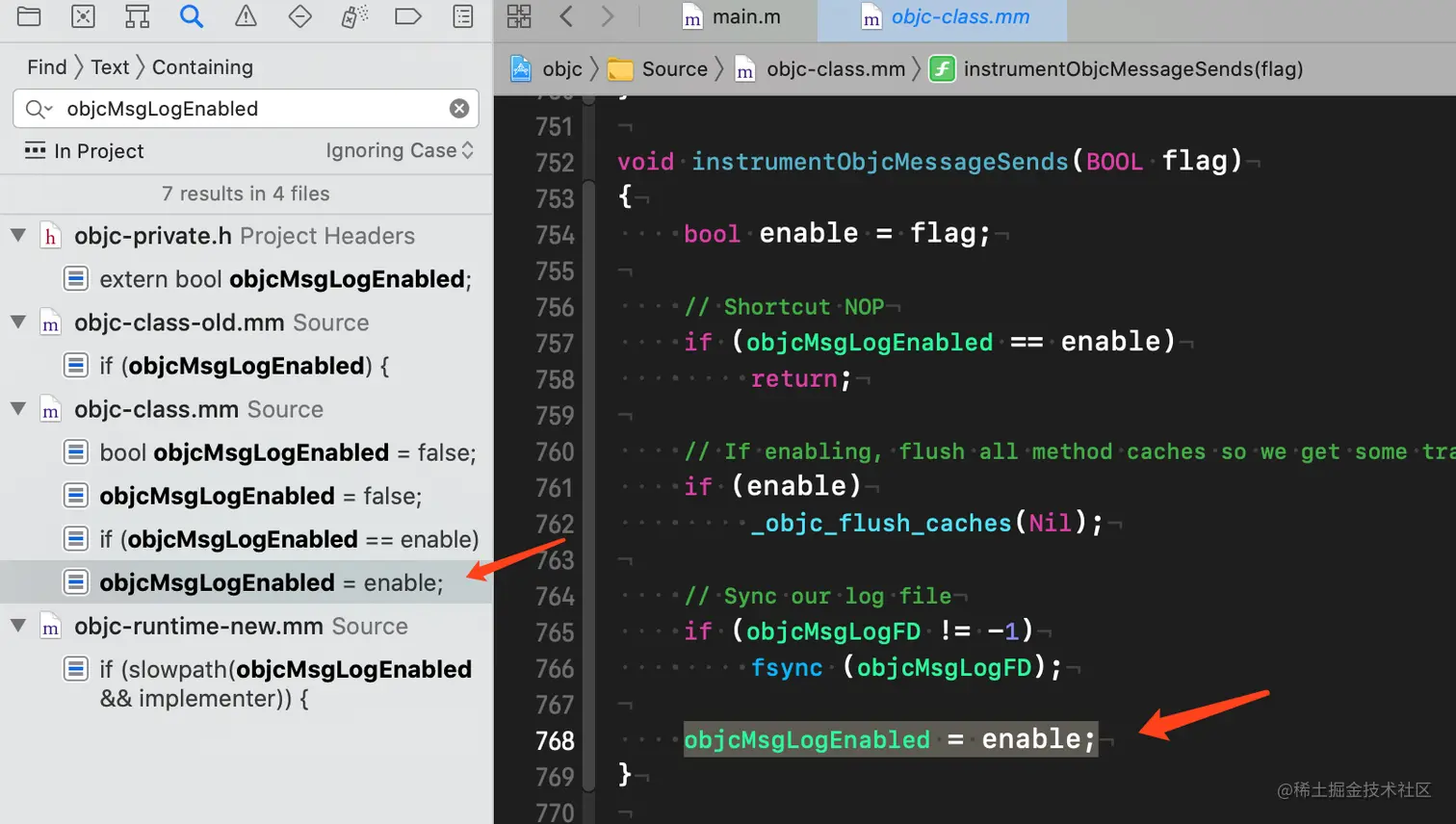1456x824 pixels.
Task: Select the Find navigator magnifier icon
Action: click(x=192, y=16)
